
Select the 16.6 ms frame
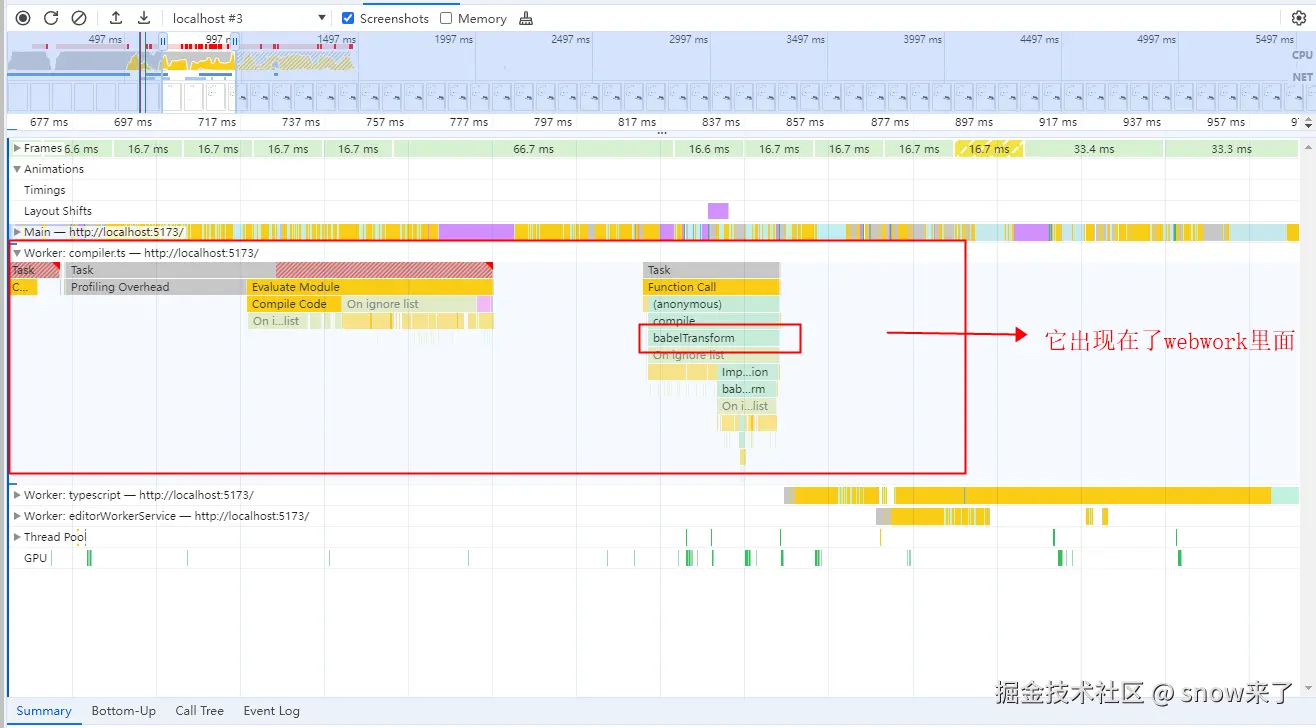[x=709, y=149]
